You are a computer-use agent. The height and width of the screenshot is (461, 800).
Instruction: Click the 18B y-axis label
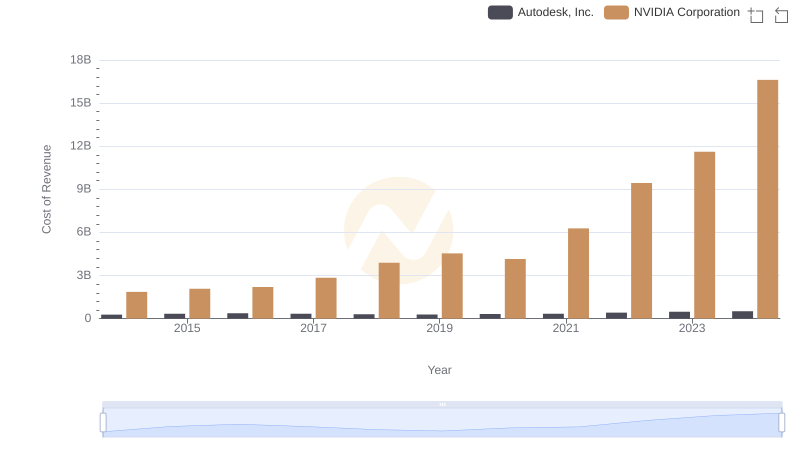[x=80, y=60]
